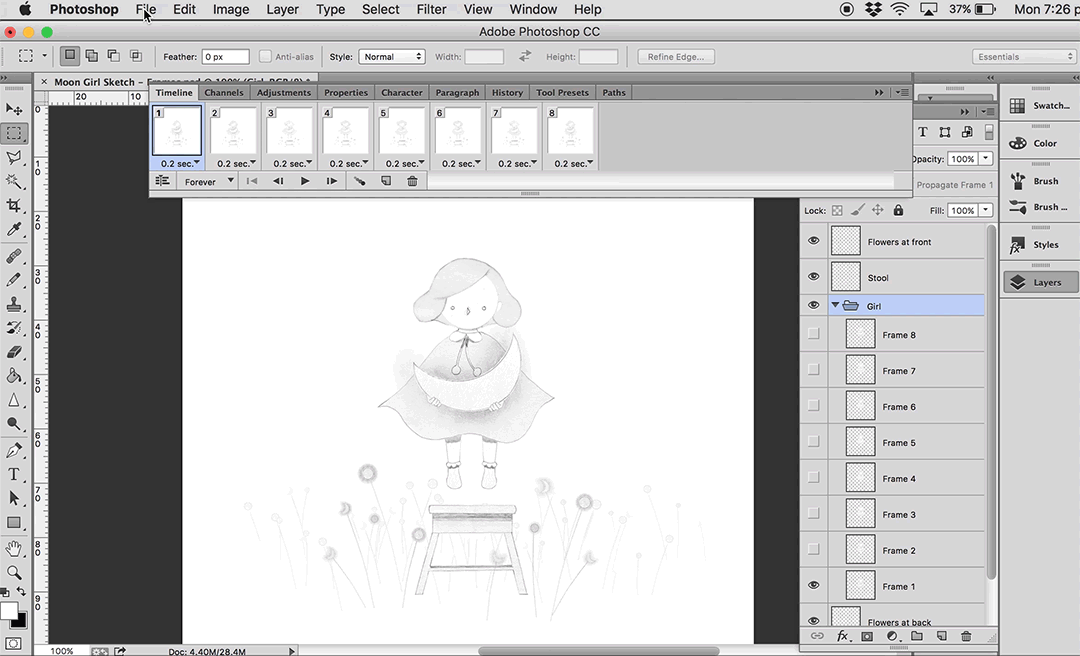Open the Style dropdown in options bar
The image size is (1080, 656).
(x=391, y=57)
